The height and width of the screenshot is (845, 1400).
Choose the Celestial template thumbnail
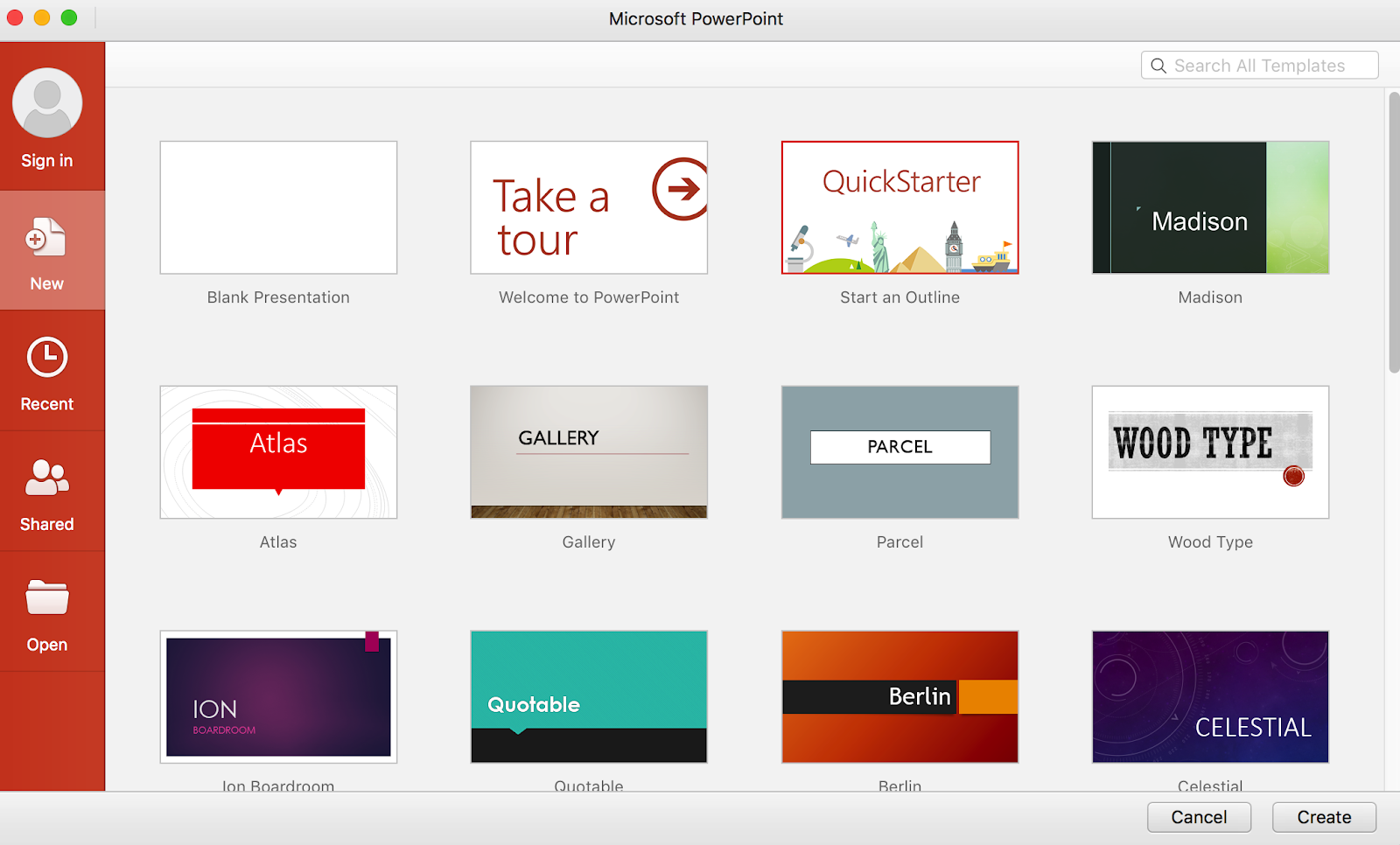point(1210,697)
